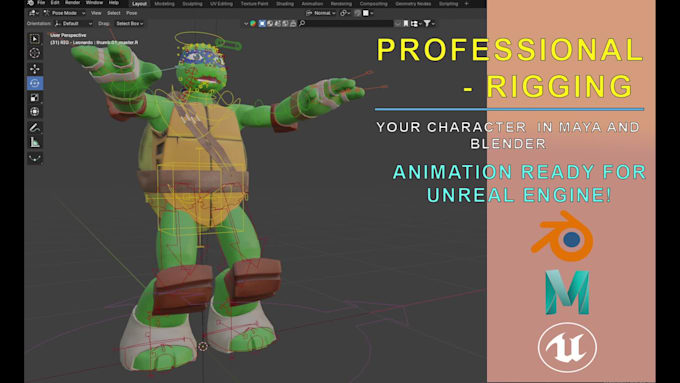Open the File menu

pos(41,3)
